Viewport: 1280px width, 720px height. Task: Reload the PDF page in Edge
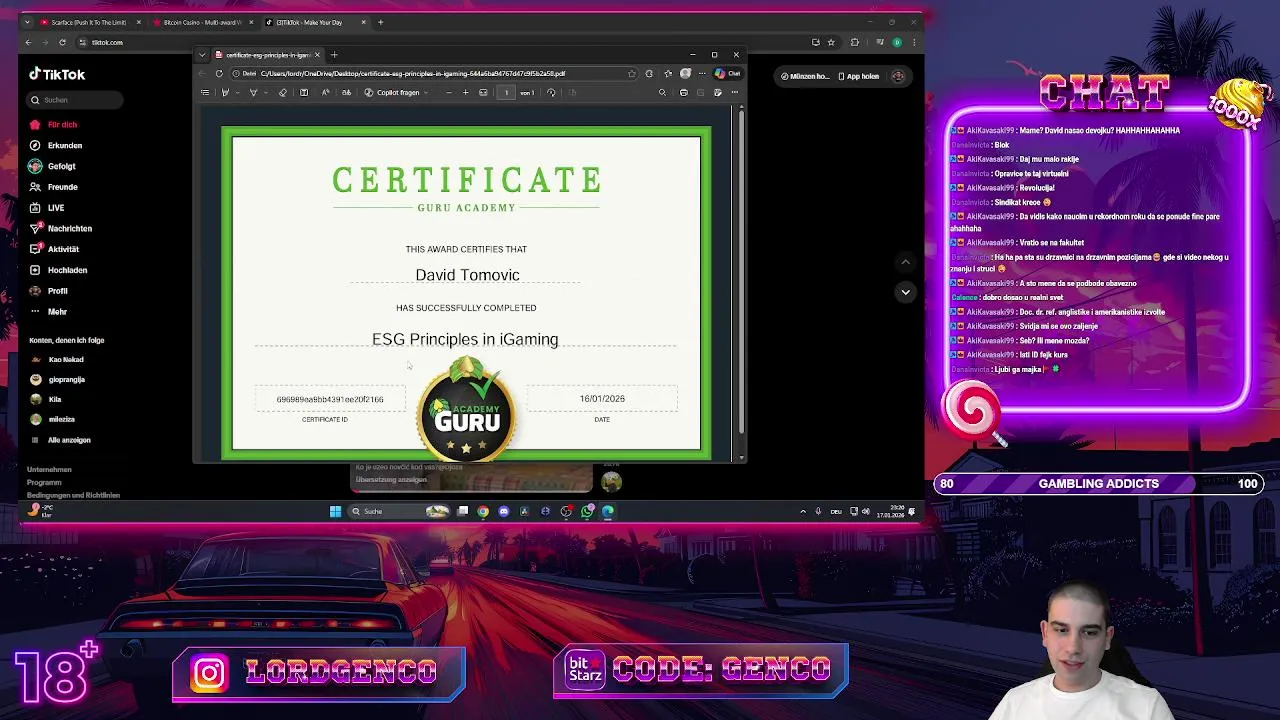point(219,74)
